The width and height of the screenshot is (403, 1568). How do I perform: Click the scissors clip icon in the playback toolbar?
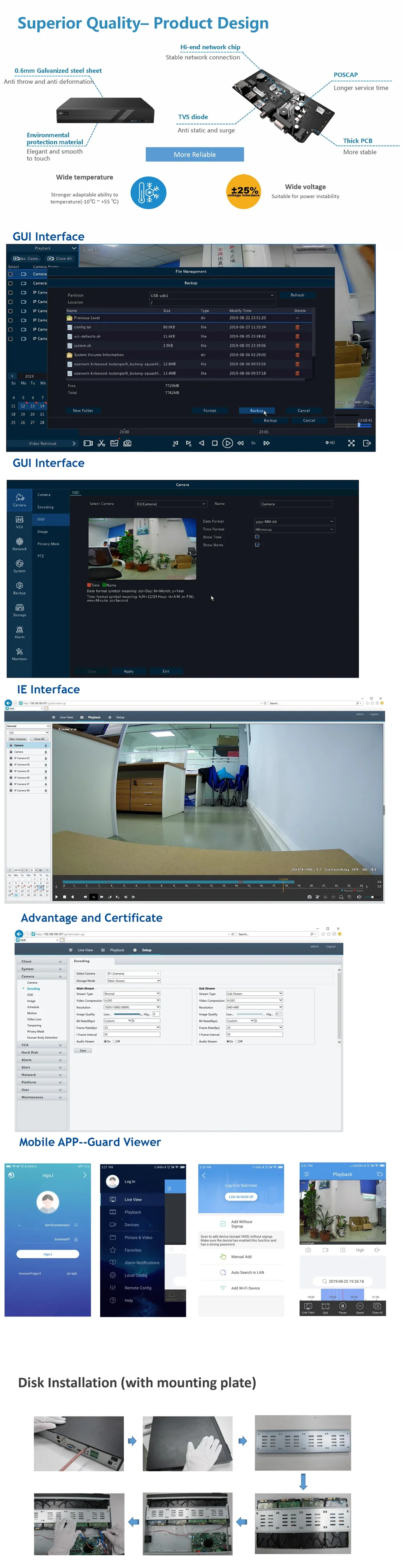point(101,443)
